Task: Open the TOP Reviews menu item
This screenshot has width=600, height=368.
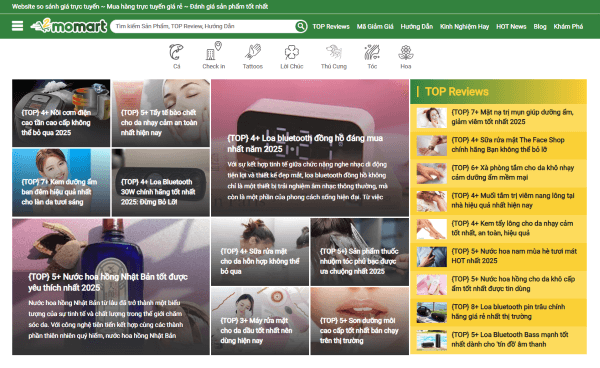Action: pos(331,26)
